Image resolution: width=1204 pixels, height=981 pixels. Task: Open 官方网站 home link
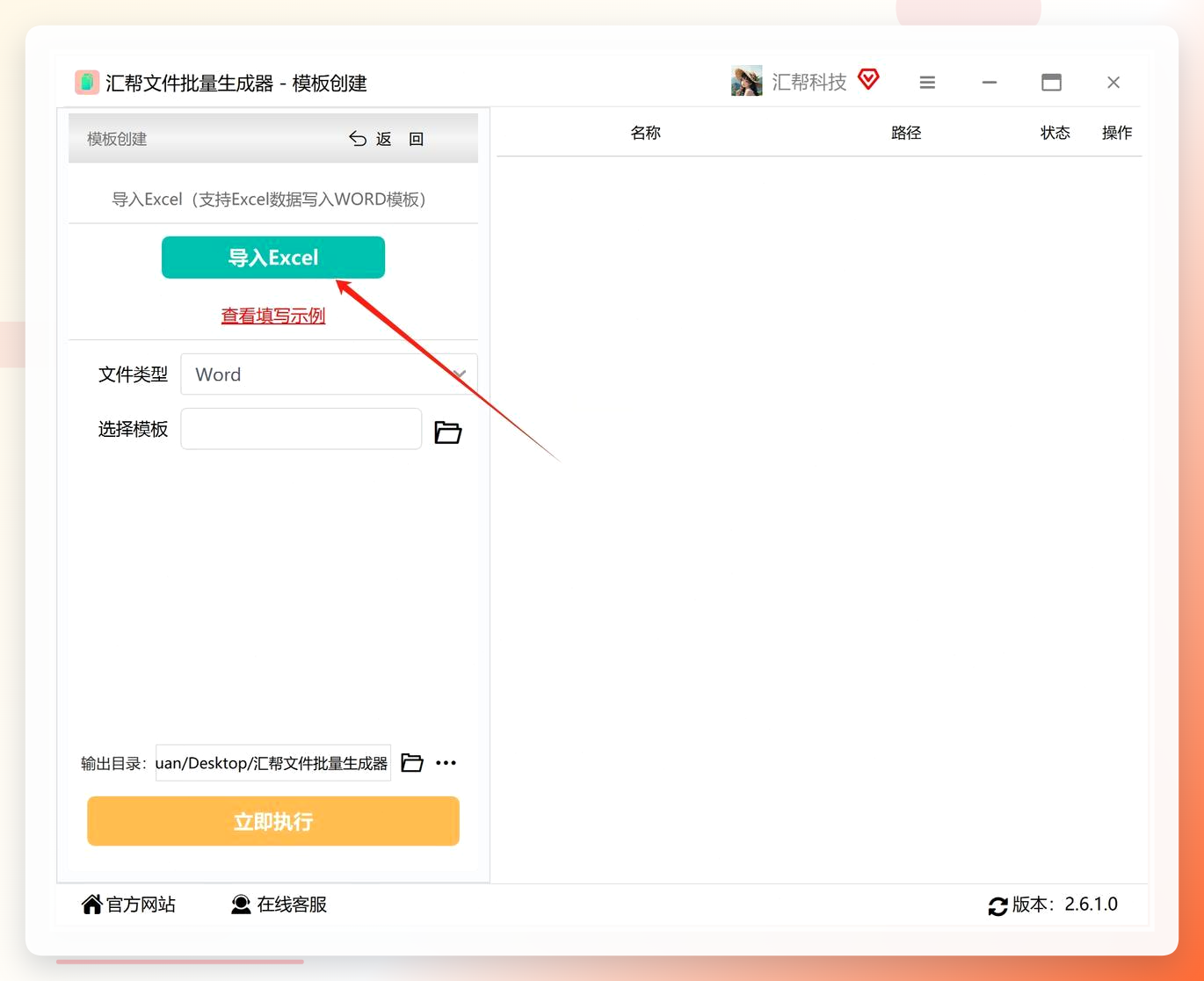pyautogui.click(x=129, y=905)
